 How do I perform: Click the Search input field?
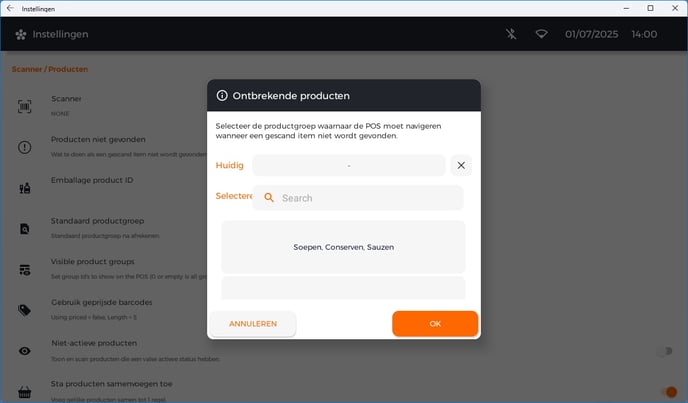[x=358, y=198]
